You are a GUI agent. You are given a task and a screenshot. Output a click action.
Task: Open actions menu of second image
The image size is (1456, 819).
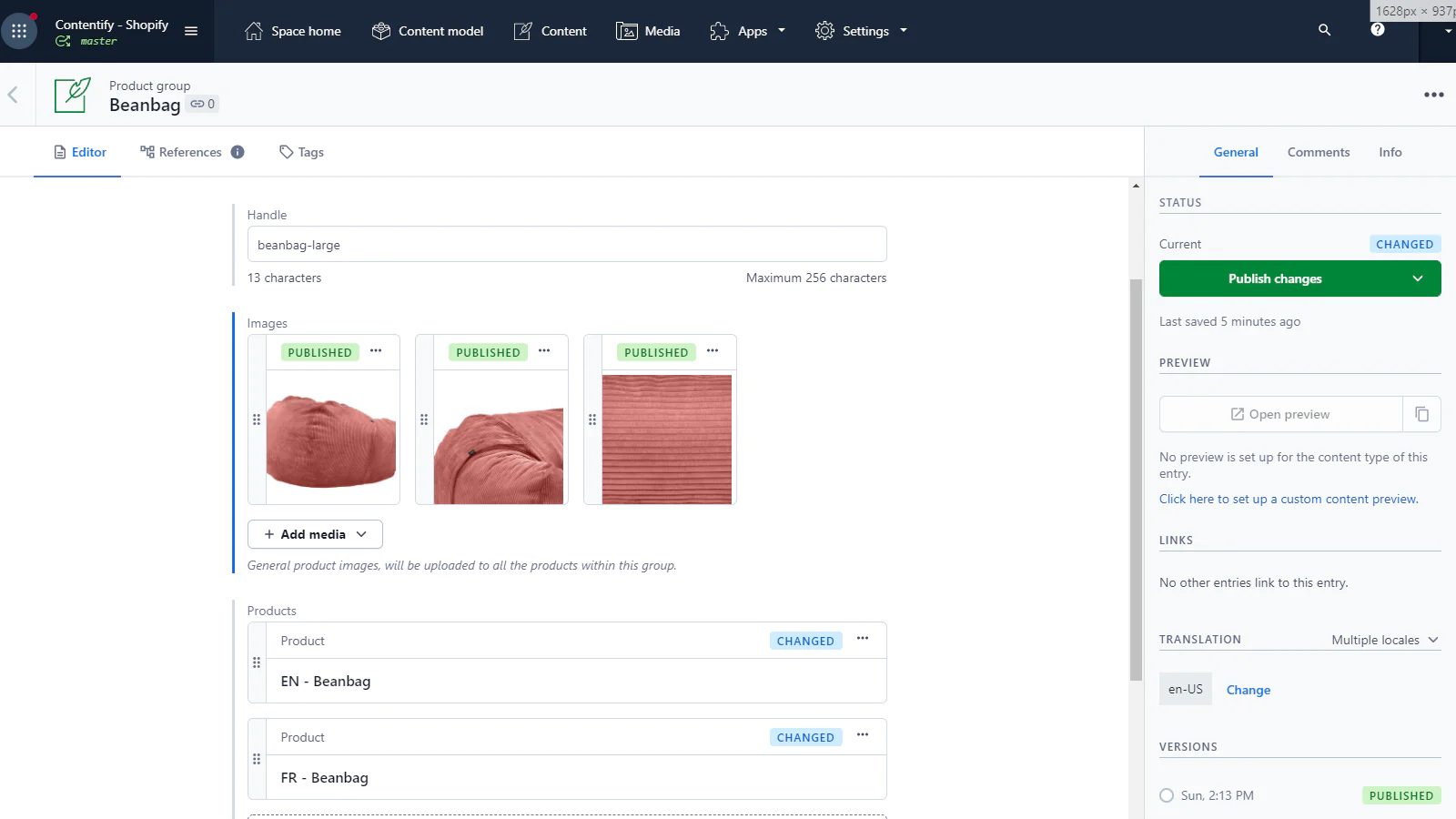[x=544, y=351]
